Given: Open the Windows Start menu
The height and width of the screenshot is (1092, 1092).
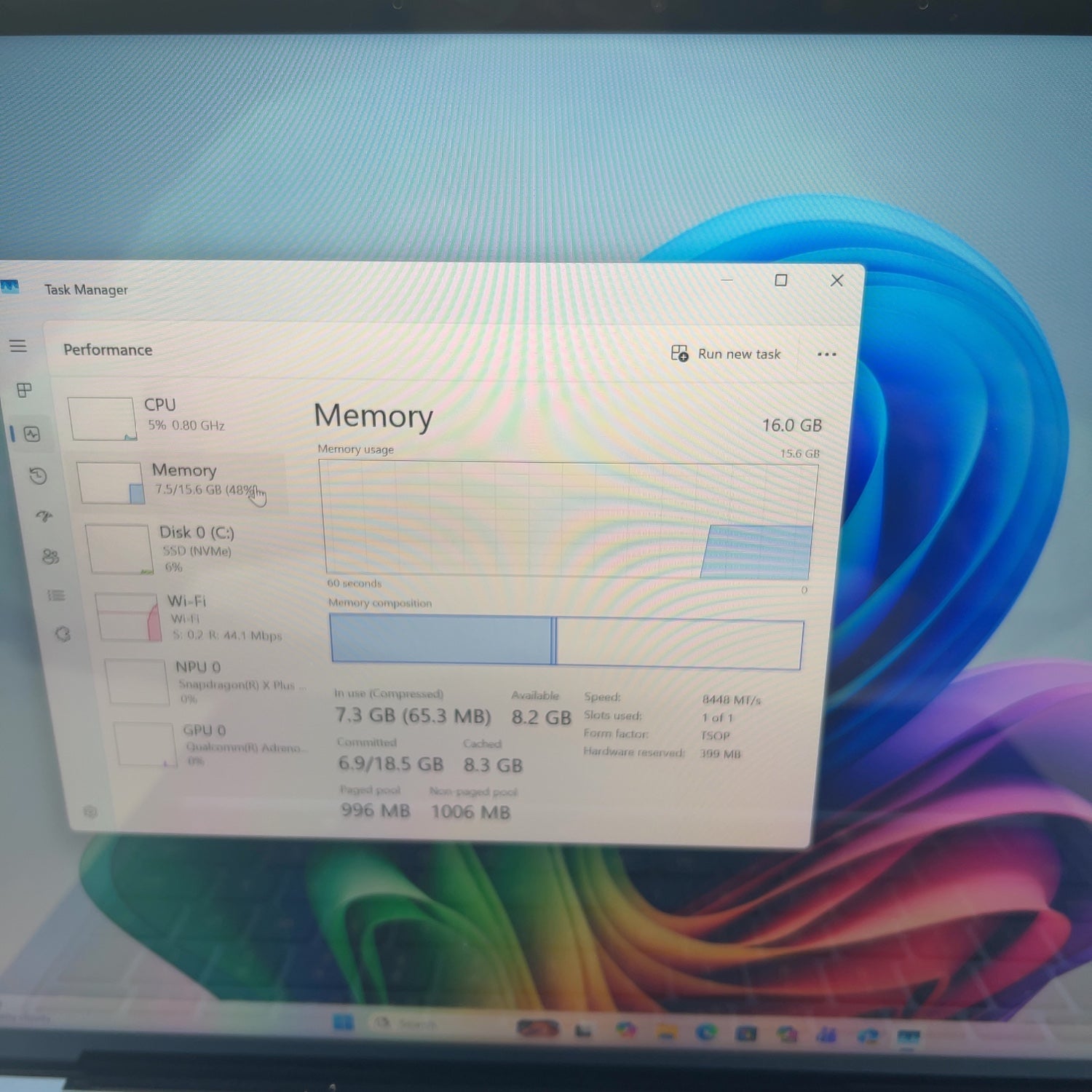Looking at the screenshot, I should click(x=343, y=1023).
